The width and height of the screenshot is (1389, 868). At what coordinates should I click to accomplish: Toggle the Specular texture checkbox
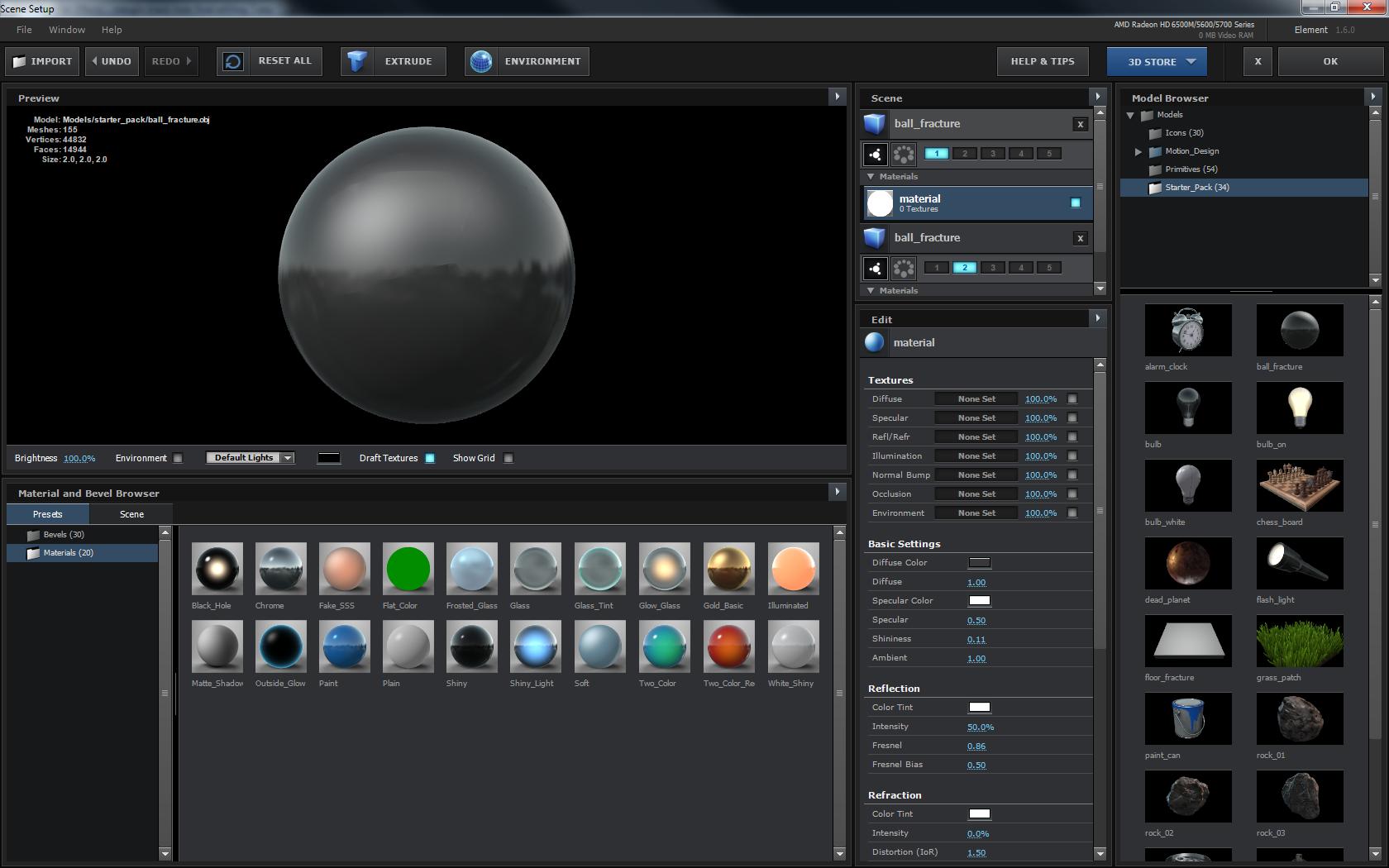pos(1072,417)
